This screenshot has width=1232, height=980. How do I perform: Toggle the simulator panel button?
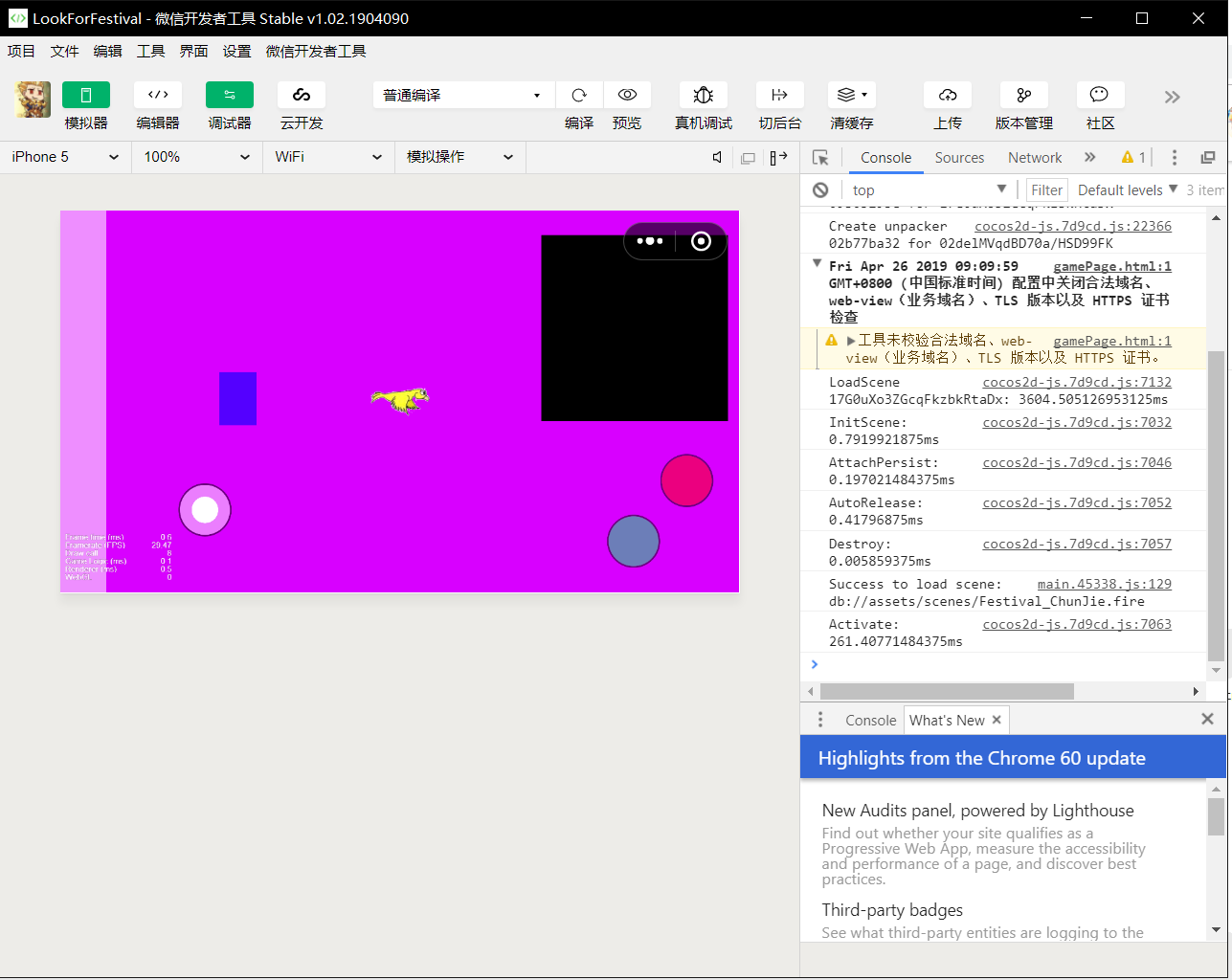pos(86,95)
